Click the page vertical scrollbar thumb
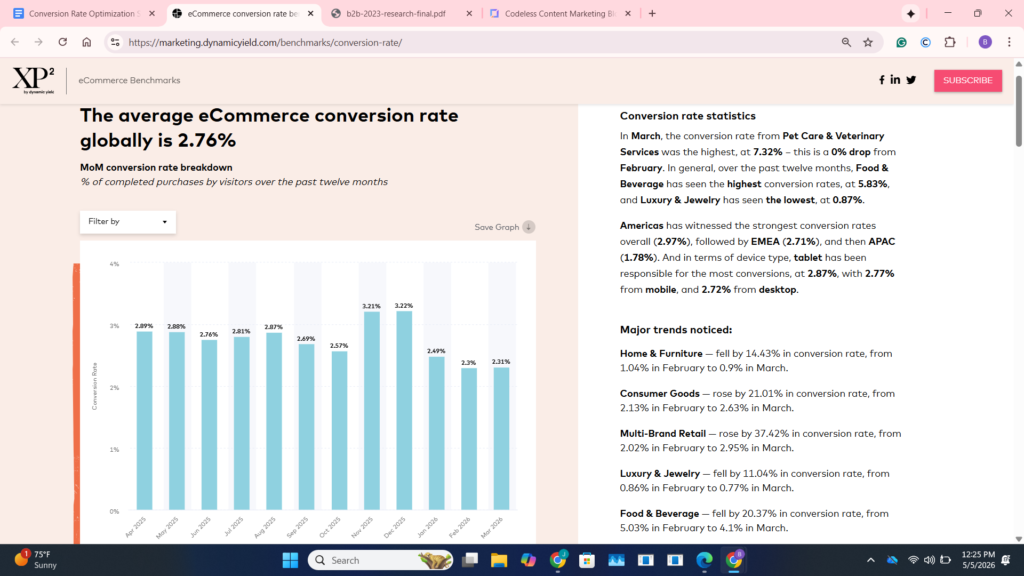This screenshot has height=576, width=1024. click(x=1019, y=111)
